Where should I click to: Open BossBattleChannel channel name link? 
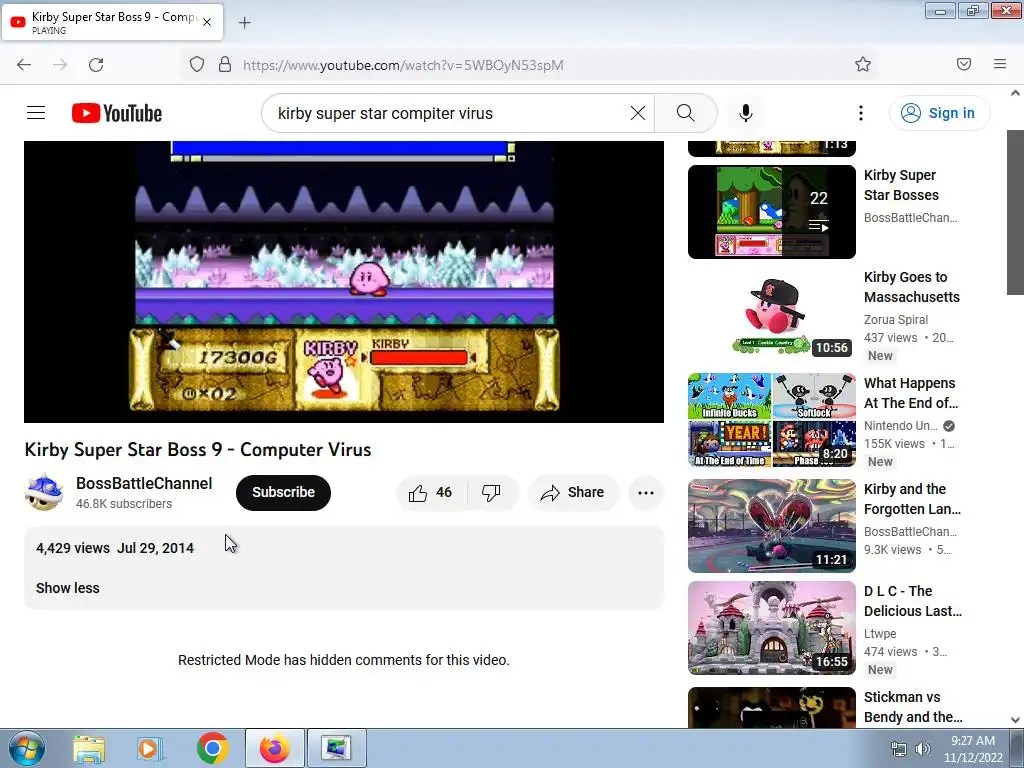pos(144,483)
